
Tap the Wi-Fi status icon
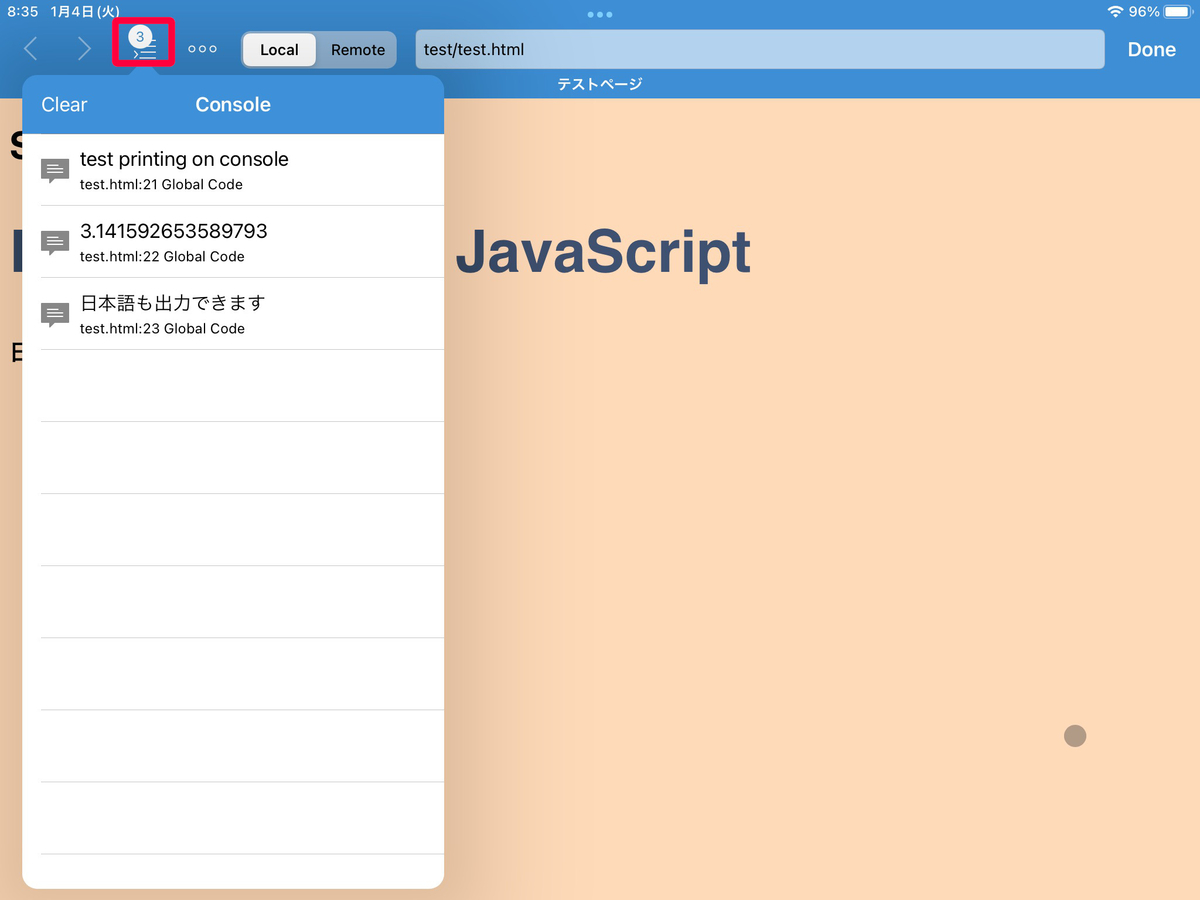coord(1115,12)
